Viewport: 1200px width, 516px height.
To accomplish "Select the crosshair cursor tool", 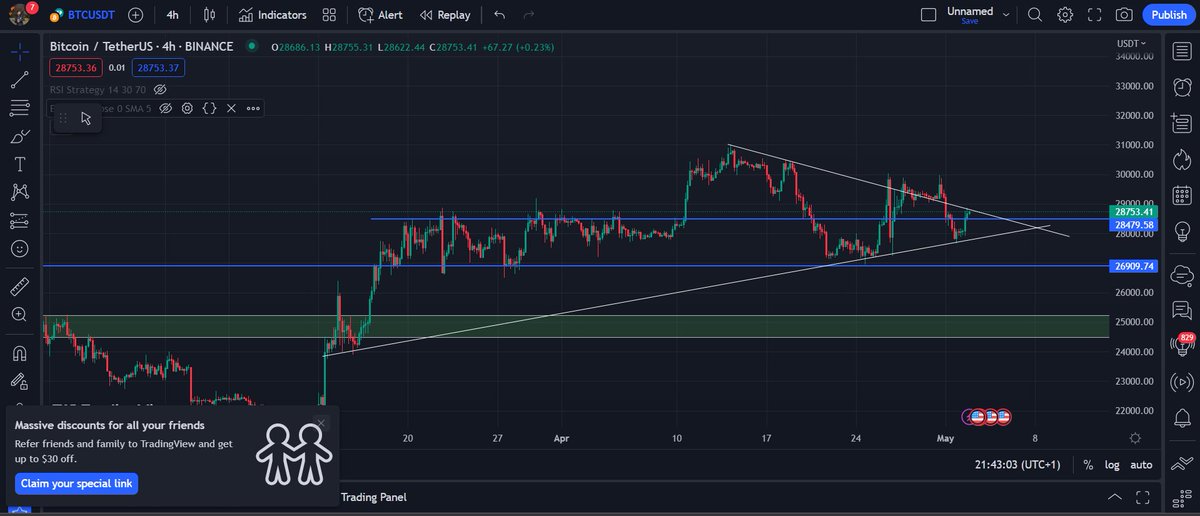I will point(19,51).
